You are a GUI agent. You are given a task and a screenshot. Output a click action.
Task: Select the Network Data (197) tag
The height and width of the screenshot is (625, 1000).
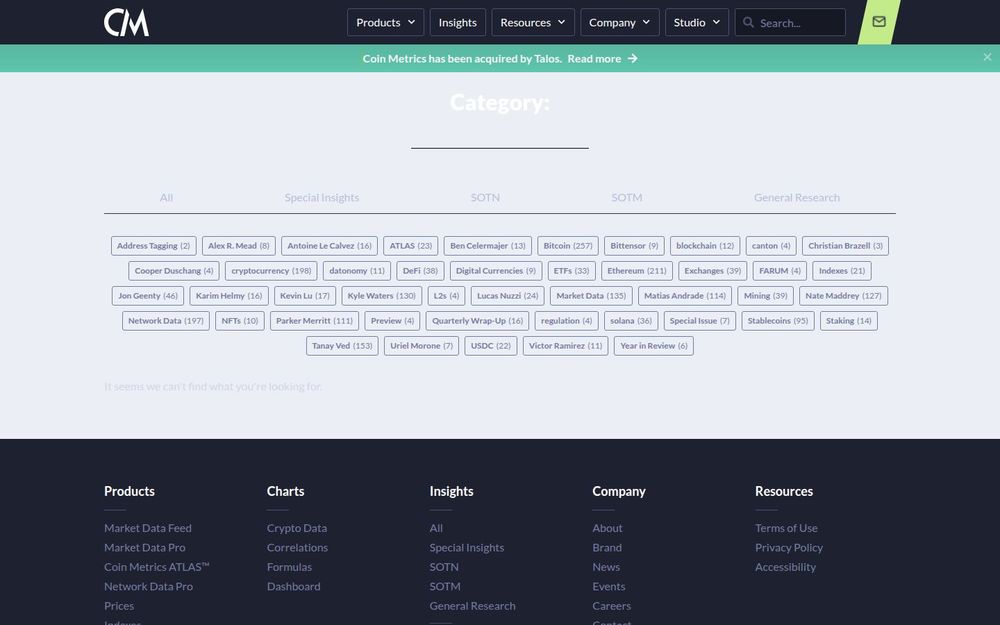[x=166, y=321]
